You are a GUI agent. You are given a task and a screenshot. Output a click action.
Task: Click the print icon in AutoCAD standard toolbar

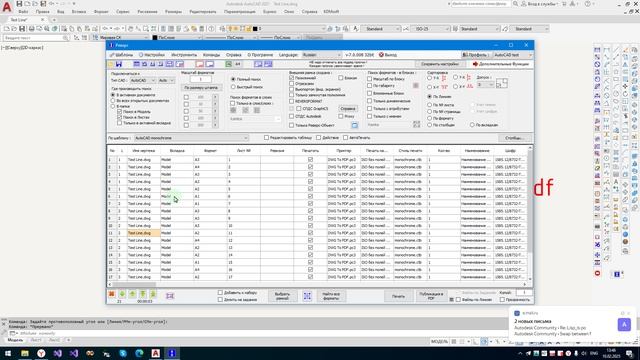(31, 29)
